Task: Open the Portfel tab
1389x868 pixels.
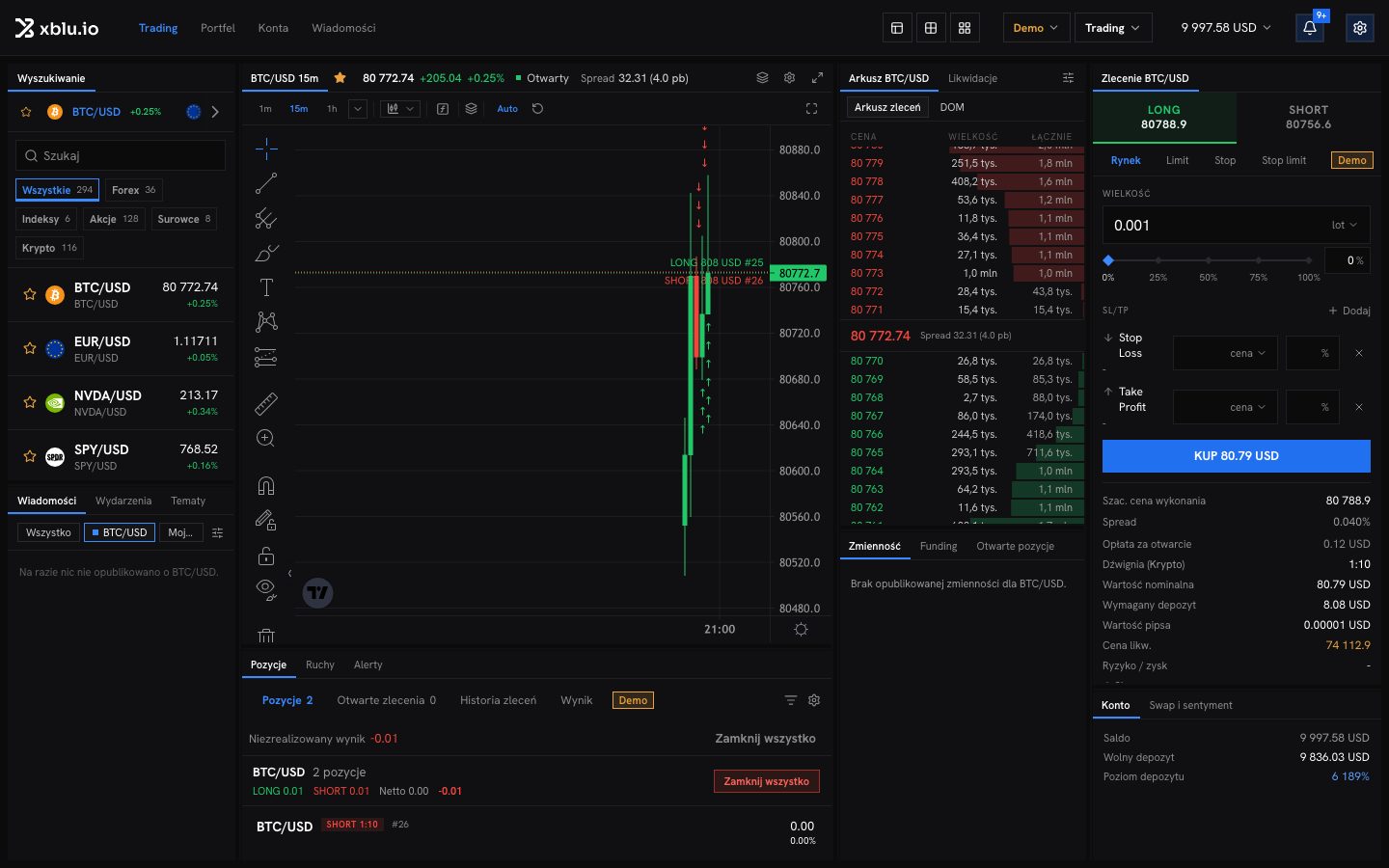Action: pos(218,28)
